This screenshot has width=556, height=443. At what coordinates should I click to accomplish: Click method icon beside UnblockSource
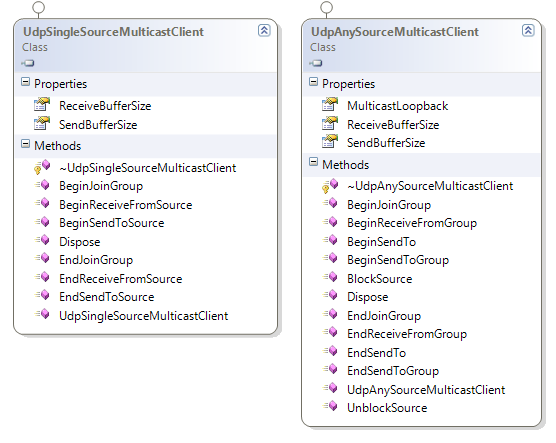(x=330, y=406)
